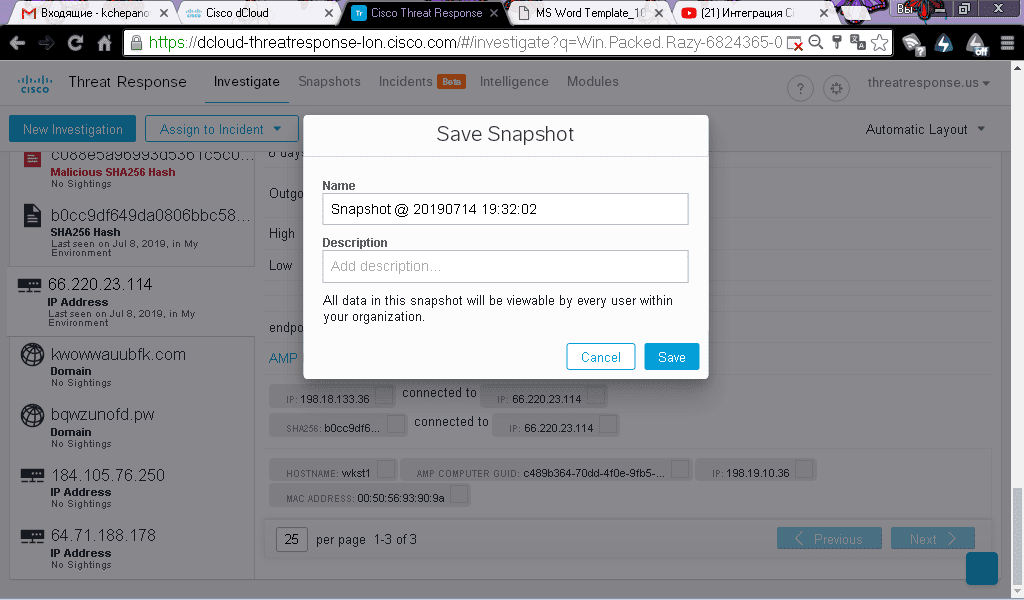
Task: Click the key password icon in address bar
Action: 837,43
